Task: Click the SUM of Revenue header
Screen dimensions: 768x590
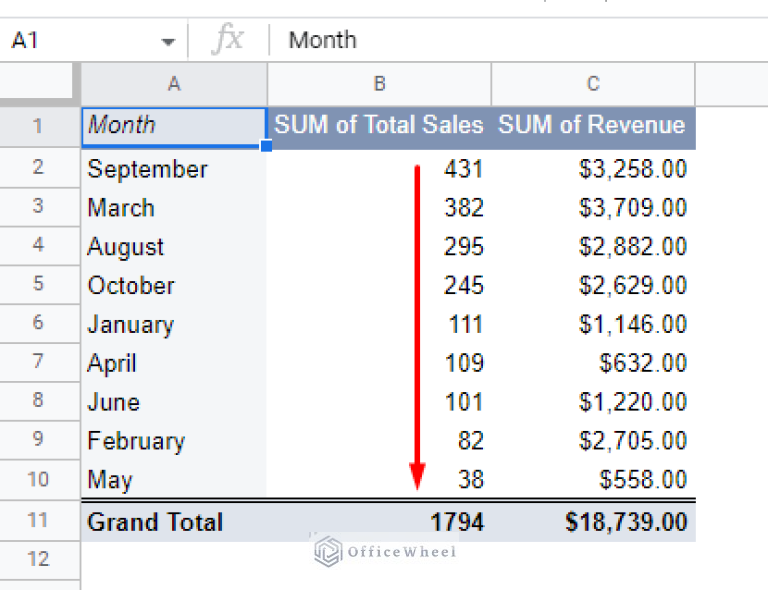Action: [592, 127]
